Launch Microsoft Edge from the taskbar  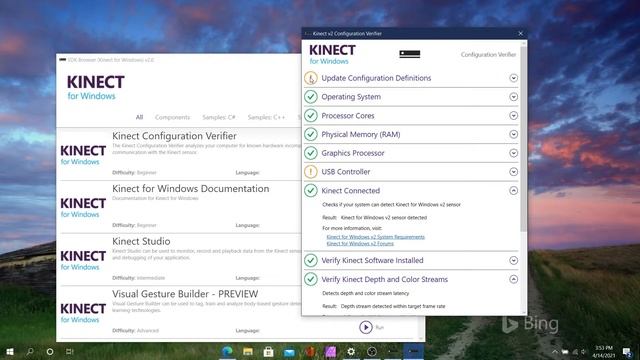click(x=227, y=351)
